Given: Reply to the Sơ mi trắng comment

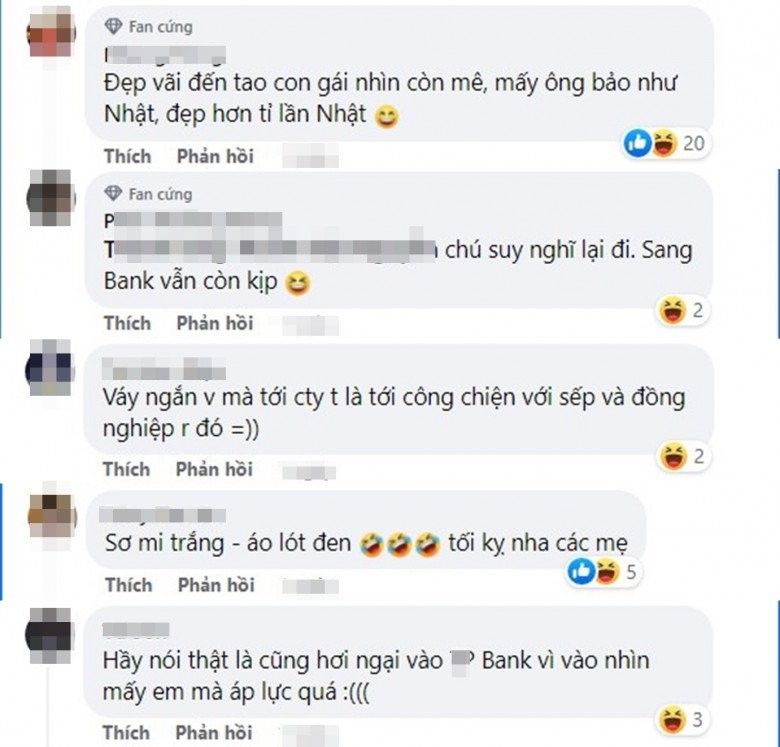Looking at the screenshot, I should coord(216,585).
